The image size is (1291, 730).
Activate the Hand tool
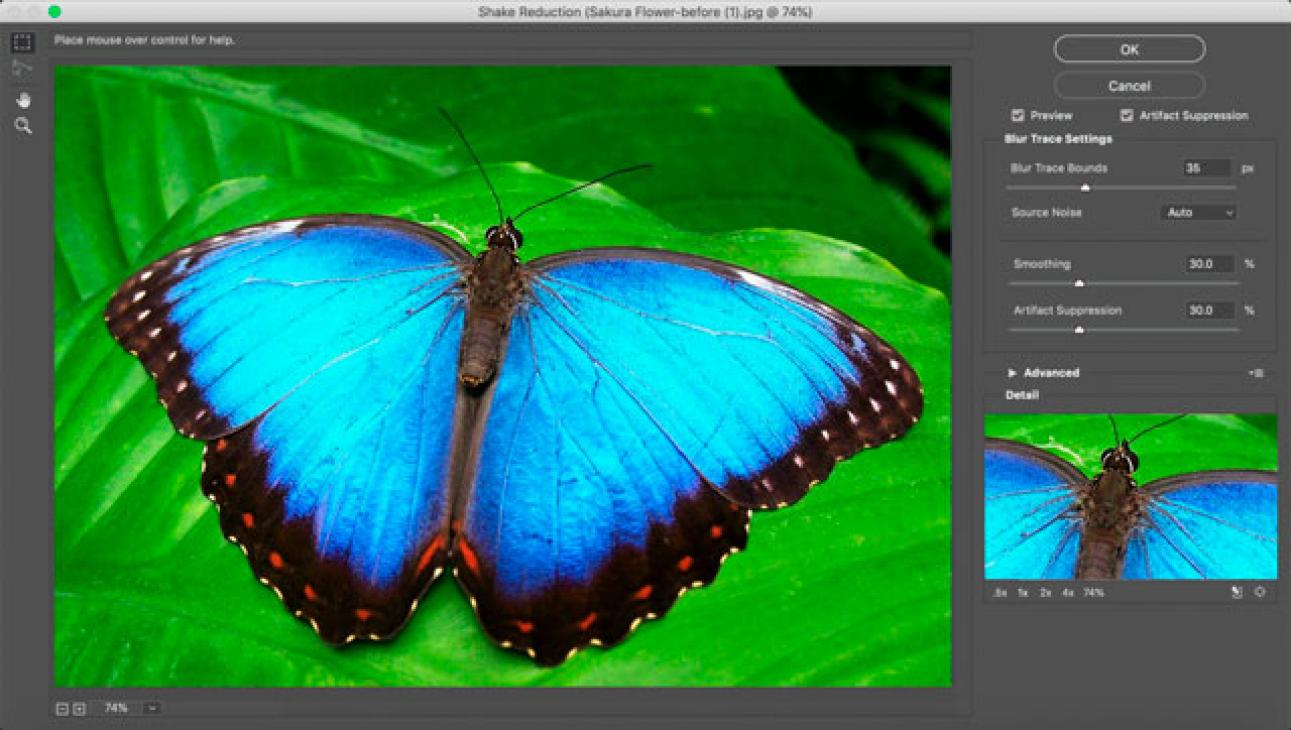(x=23, y=100)
